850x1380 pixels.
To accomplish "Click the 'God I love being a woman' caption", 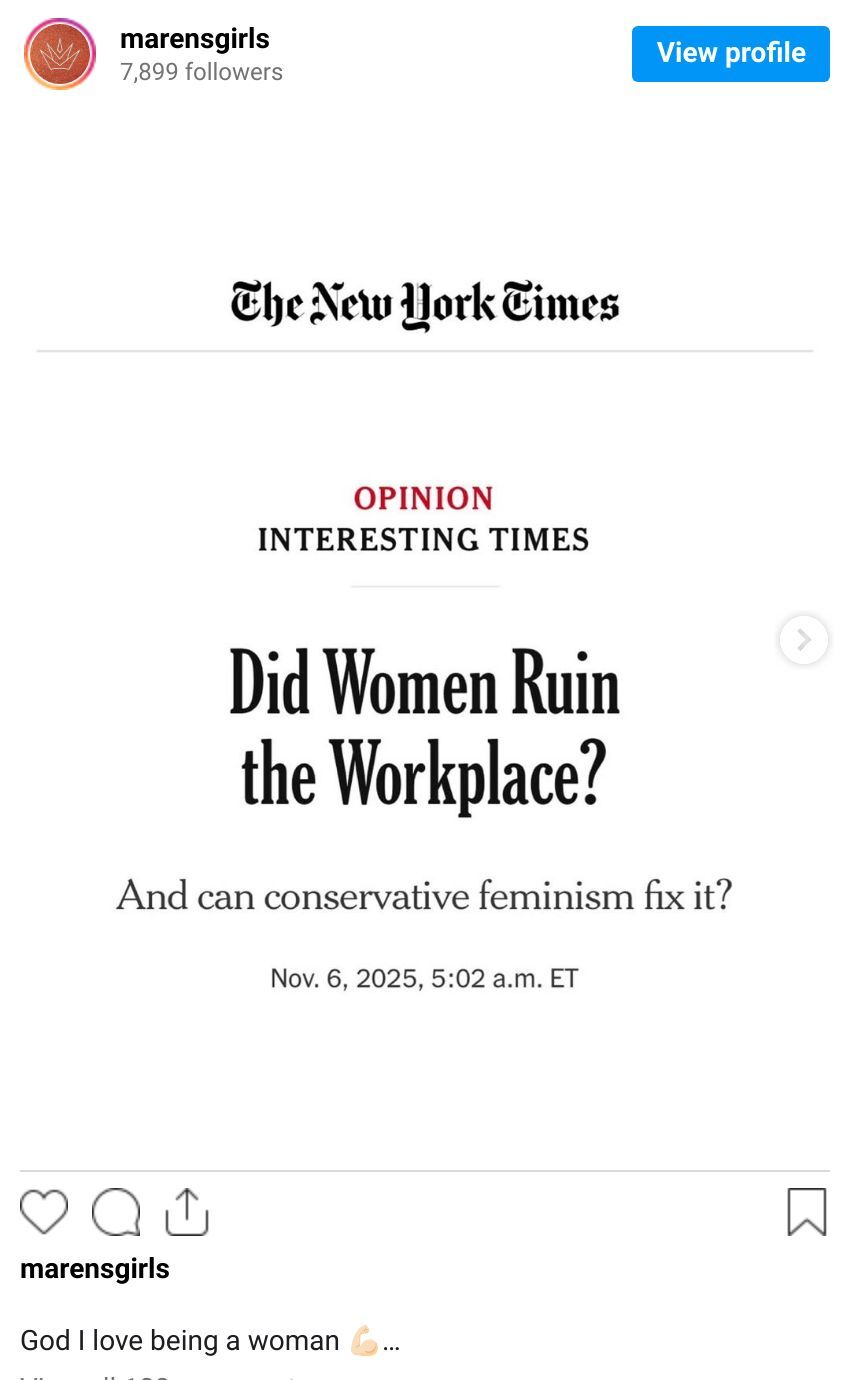I will point(180,1341).
